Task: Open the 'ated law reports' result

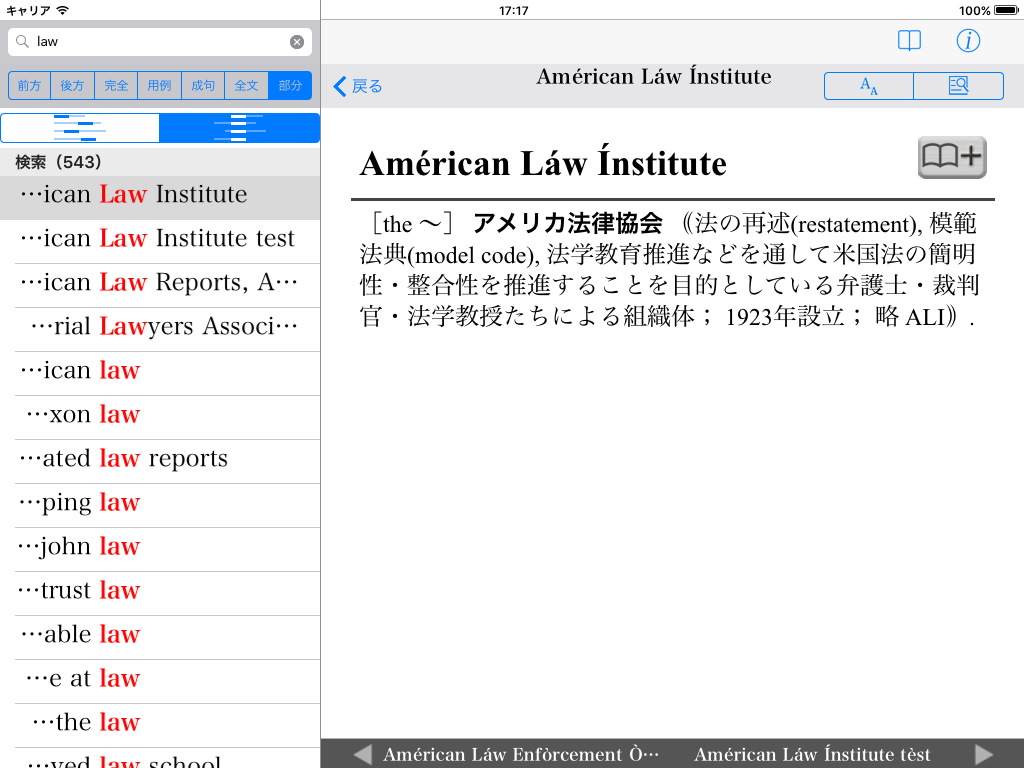Action: 160,459
